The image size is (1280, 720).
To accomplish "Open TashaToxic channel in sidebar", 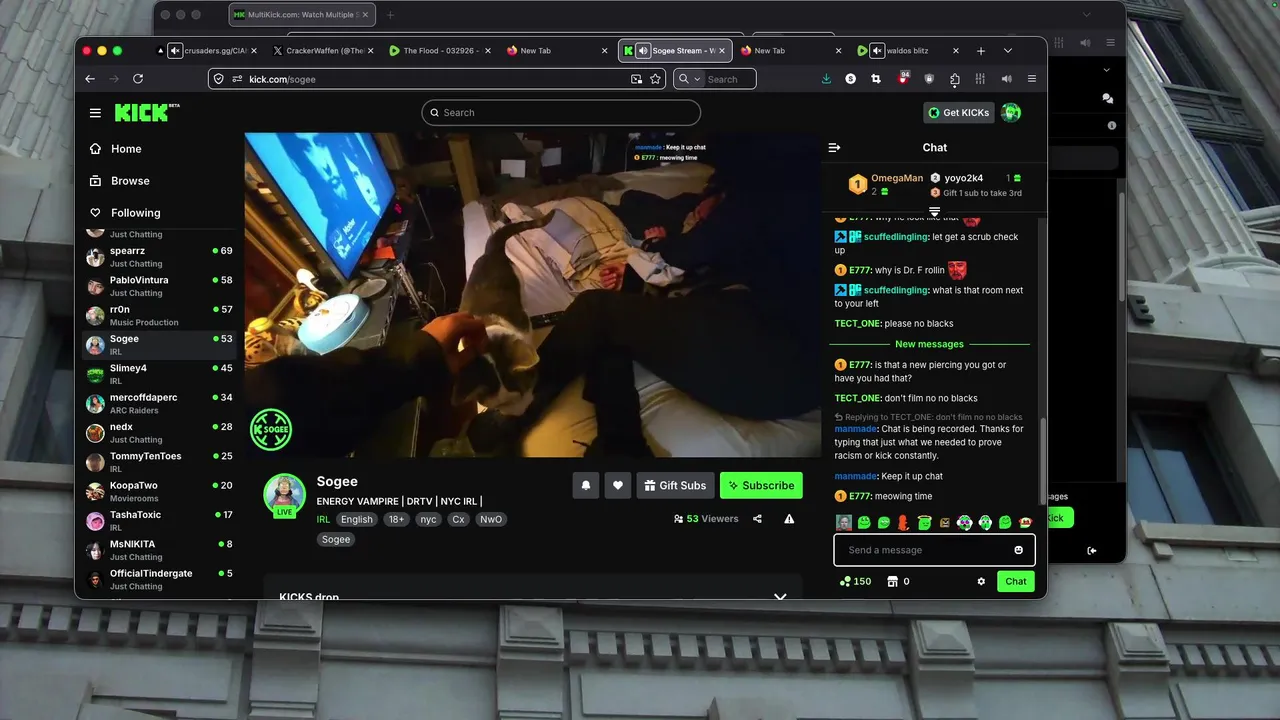I will 159,520.
